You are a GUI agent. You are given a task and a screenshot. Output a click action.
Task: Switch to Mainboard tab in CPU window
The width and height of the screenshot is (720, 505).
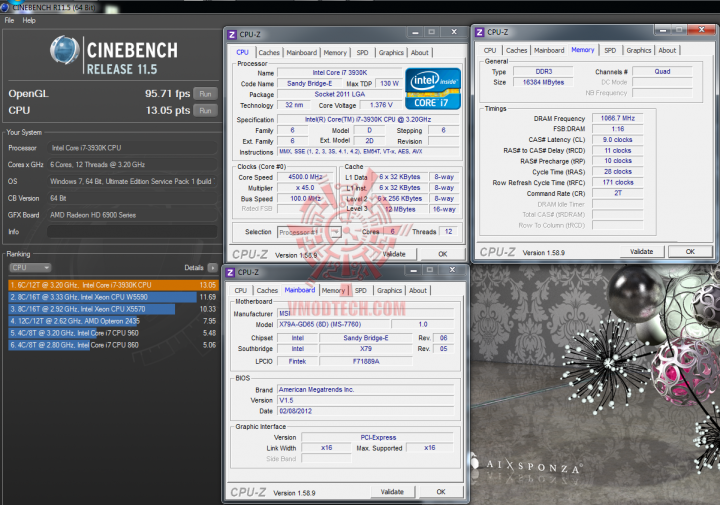tap(302, 53)
